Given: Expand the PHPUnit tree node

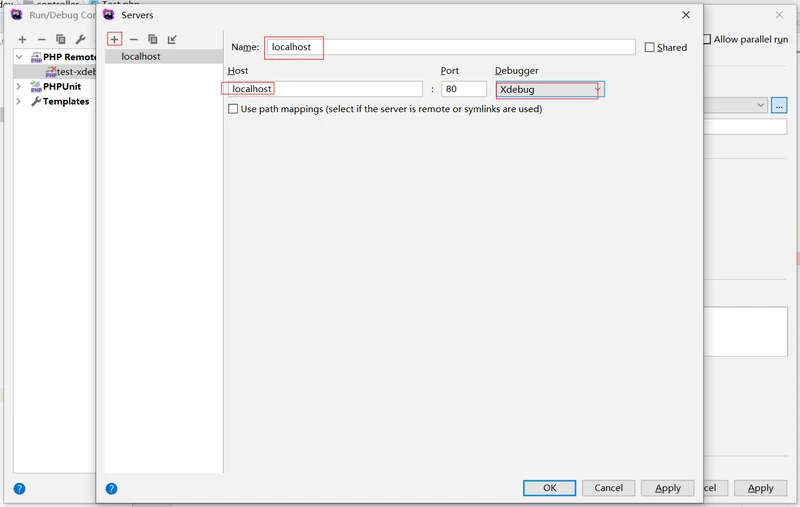Looking at the screenshot, I should coord(19,86).
